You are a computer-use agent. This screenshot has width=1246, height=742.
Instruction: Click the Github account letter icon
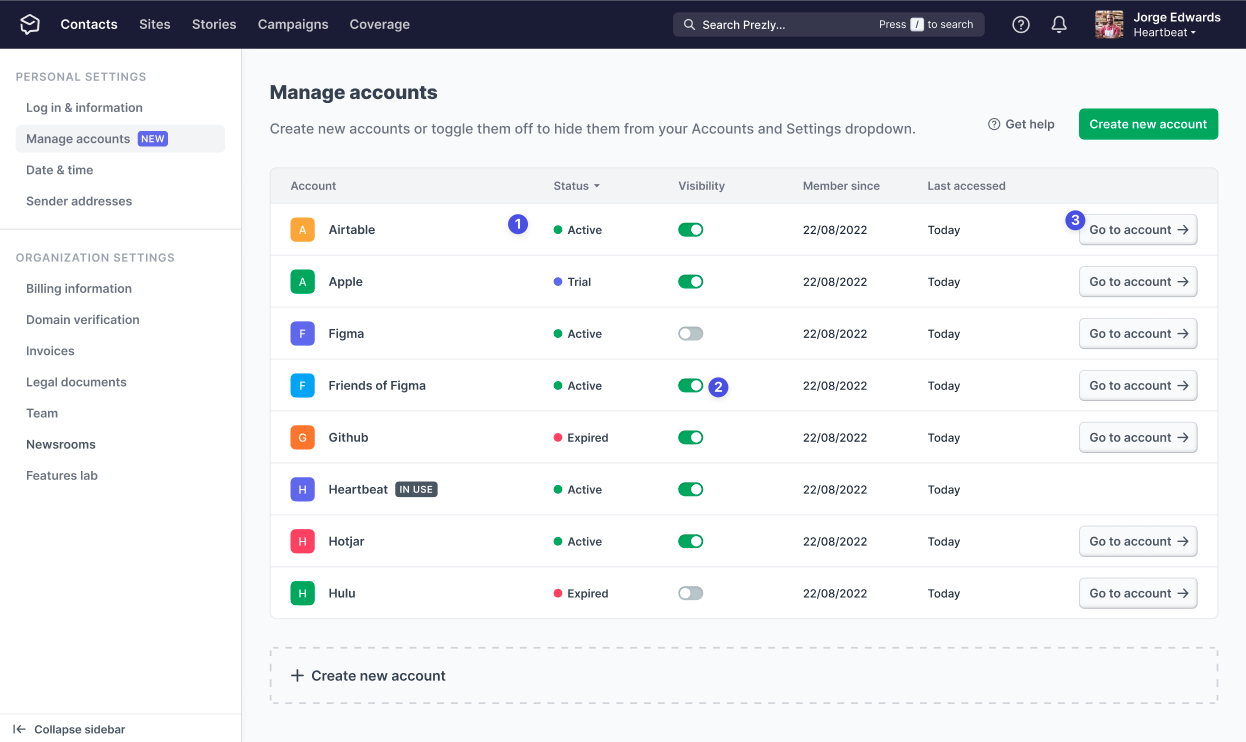click(x=303, y=438)
